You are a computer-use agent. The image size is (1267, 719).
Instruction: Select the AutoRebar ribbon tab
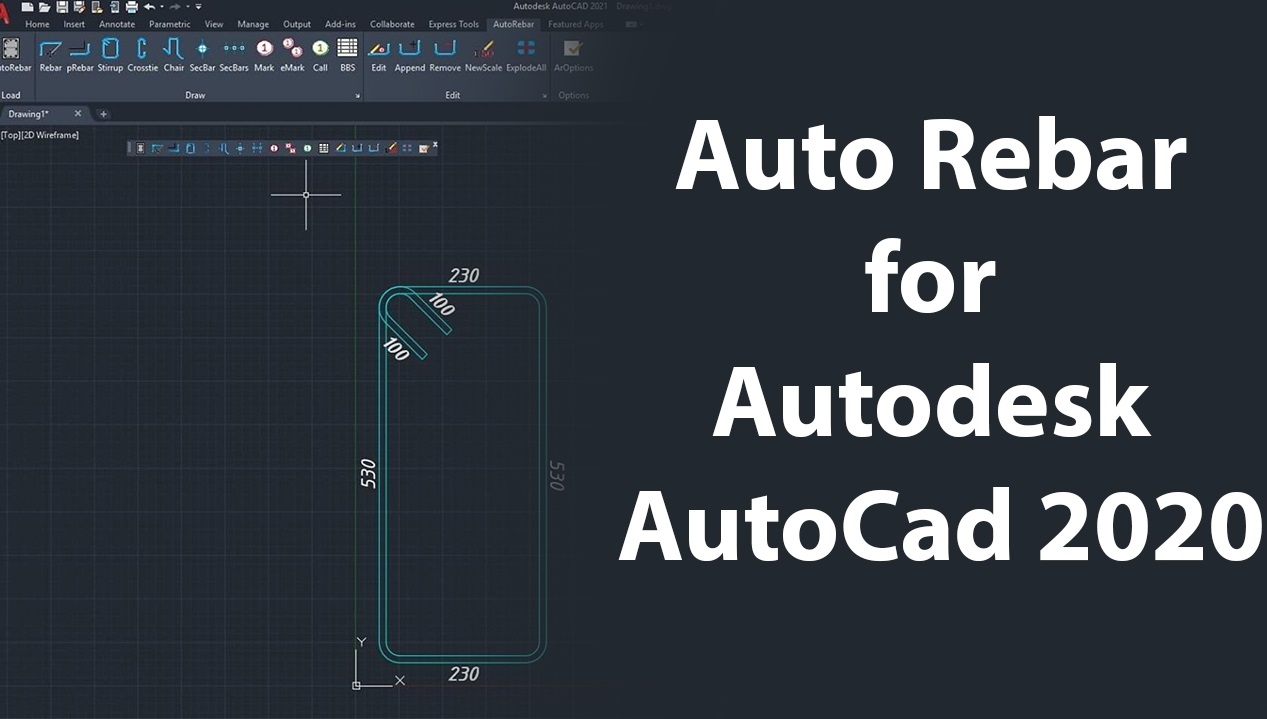tap(514, 24)
